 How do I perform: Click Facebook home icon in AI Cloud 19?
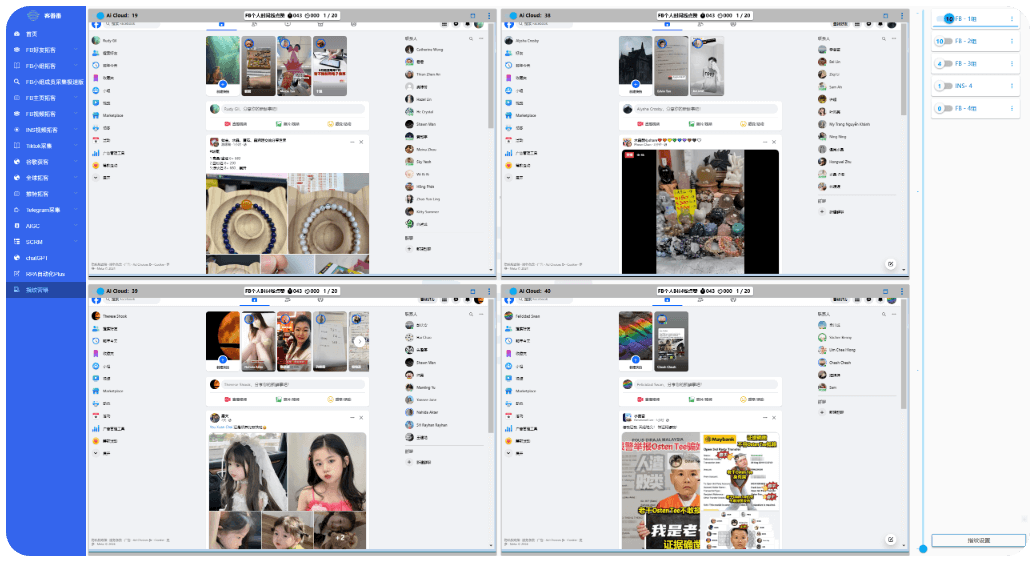222,25
